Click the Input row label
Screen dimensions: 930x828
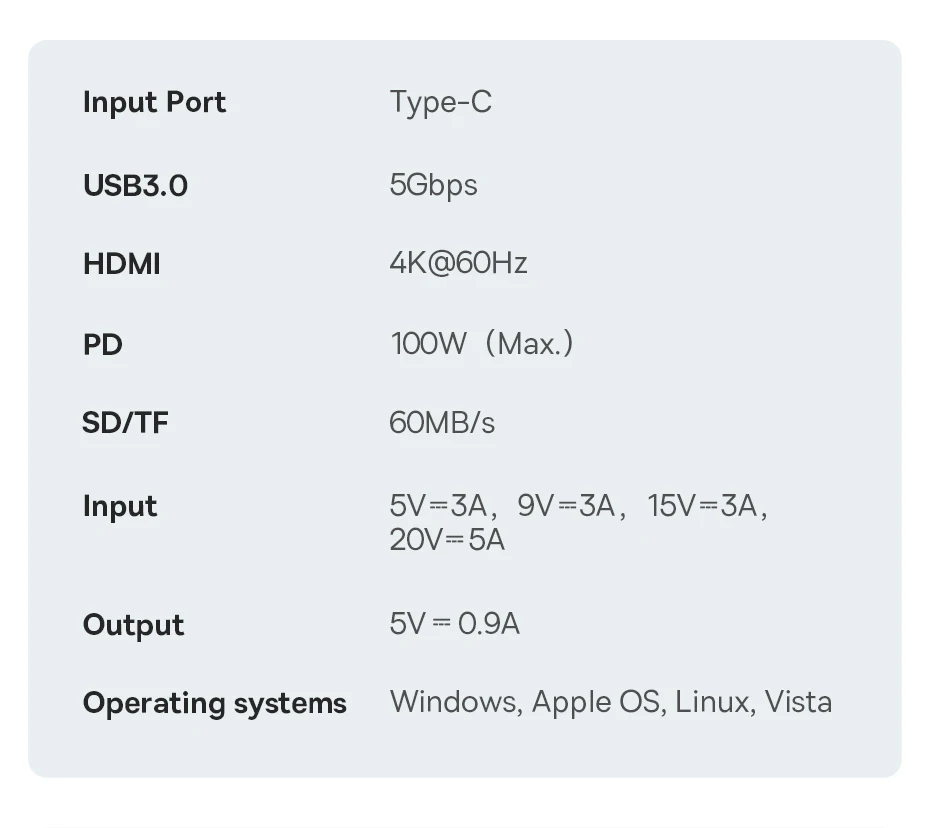[120, 506]
